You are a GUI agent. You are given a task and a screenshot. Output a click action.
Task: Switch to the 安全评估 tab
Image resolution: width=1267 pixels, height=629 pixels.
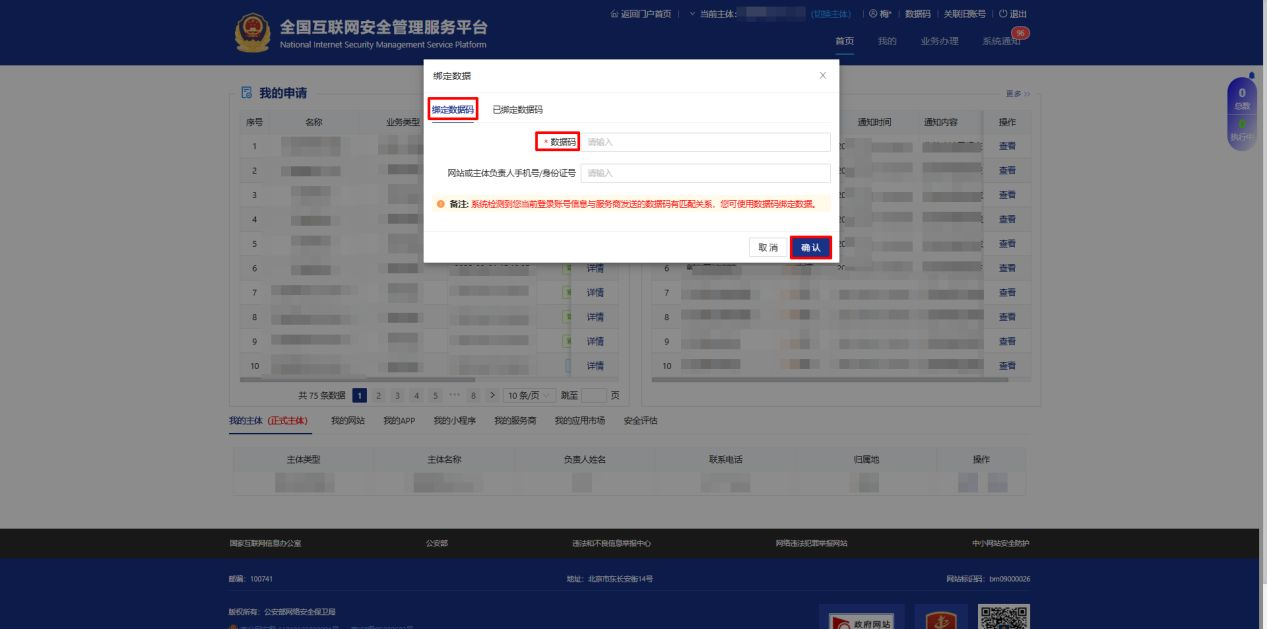(x=640, y=420)
